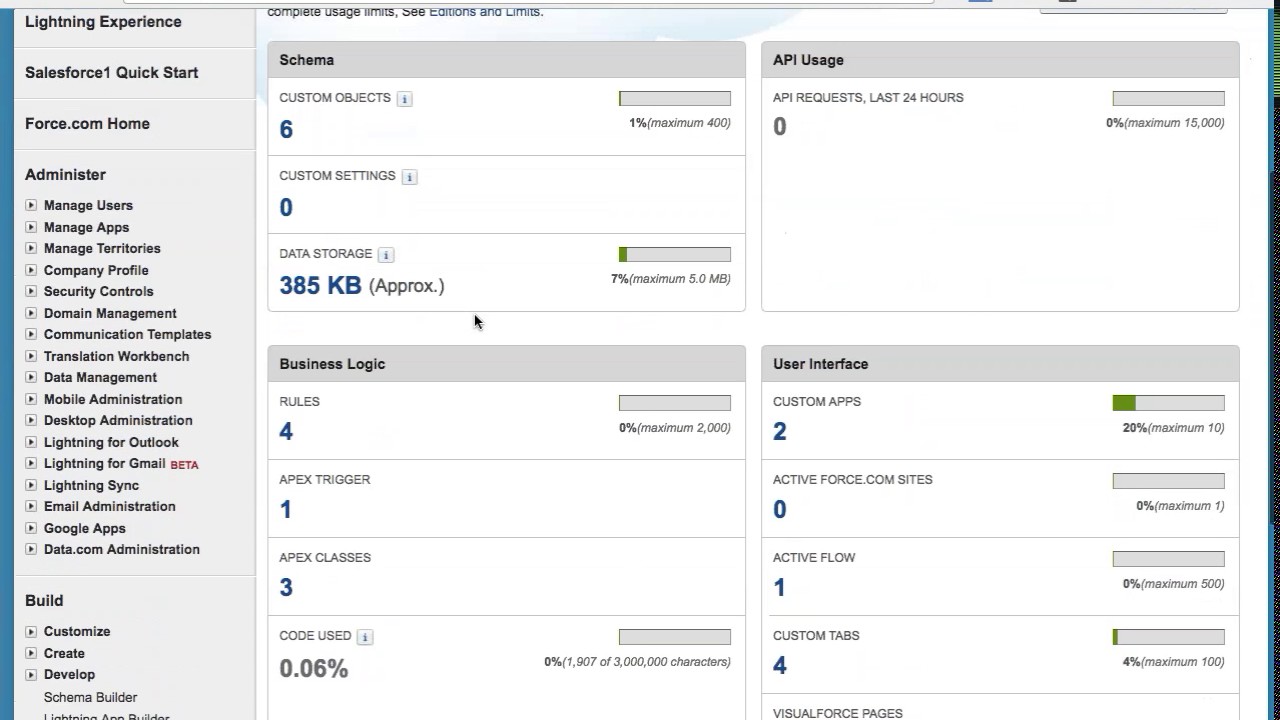Screen dimensions: 1280x720
Task: Click the 385 KB data storage value
Action: [x=320, y=286]
